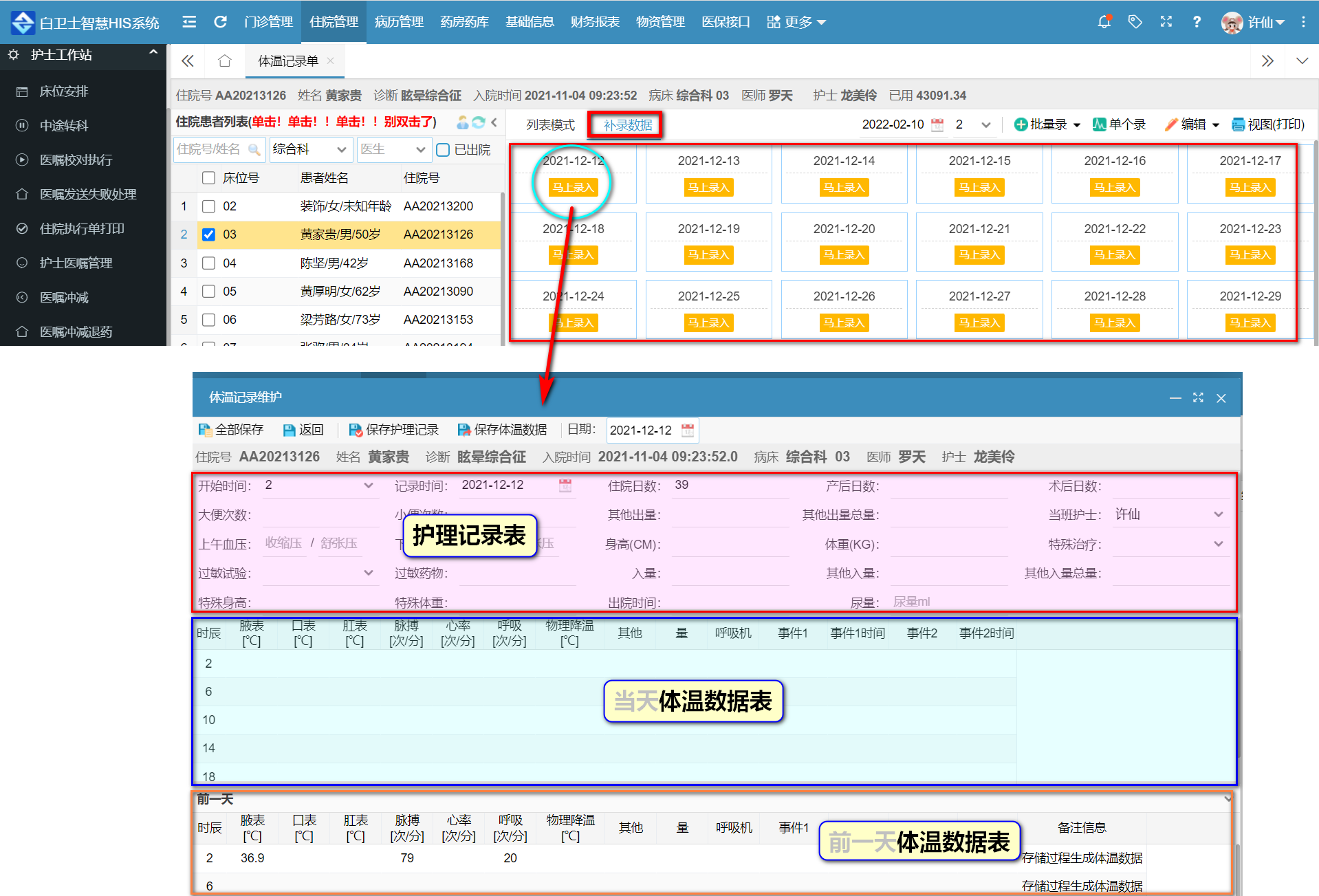Open the vertical three-dot menu
This screenshot has height=896, width=1319.
click(1303, 22)
